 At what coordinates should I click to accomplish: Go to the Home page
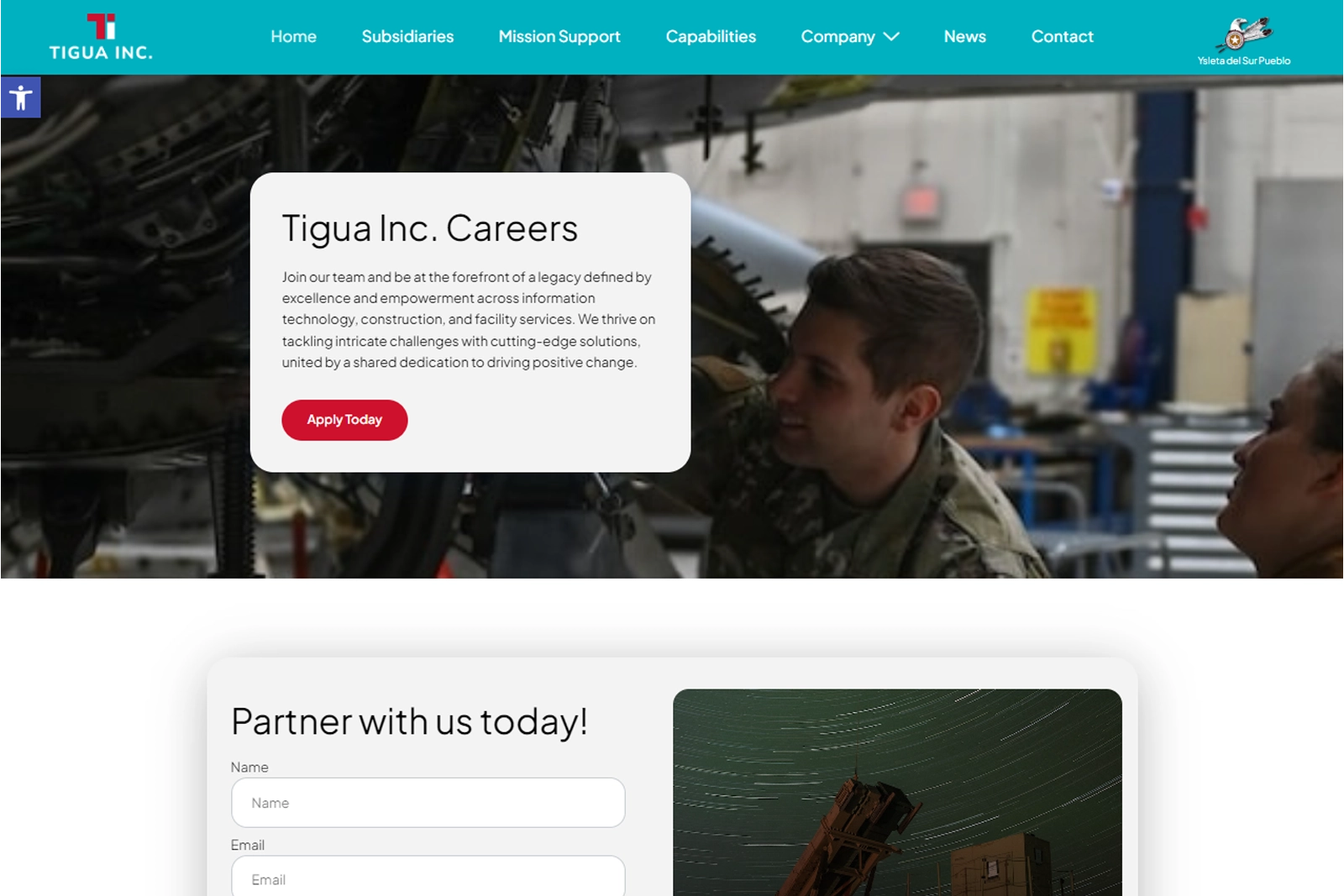293,36
